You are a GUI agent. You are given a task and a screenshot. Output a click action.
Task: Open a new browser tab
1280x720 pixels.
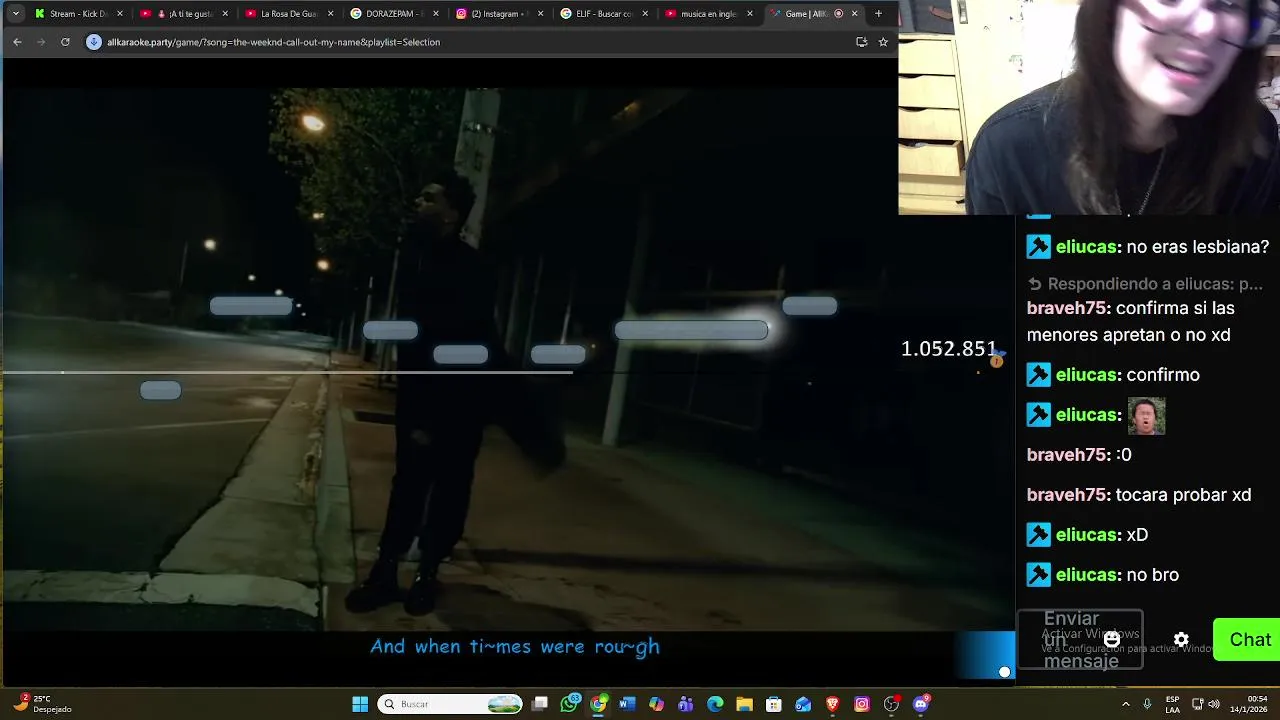tap(878, 14)
